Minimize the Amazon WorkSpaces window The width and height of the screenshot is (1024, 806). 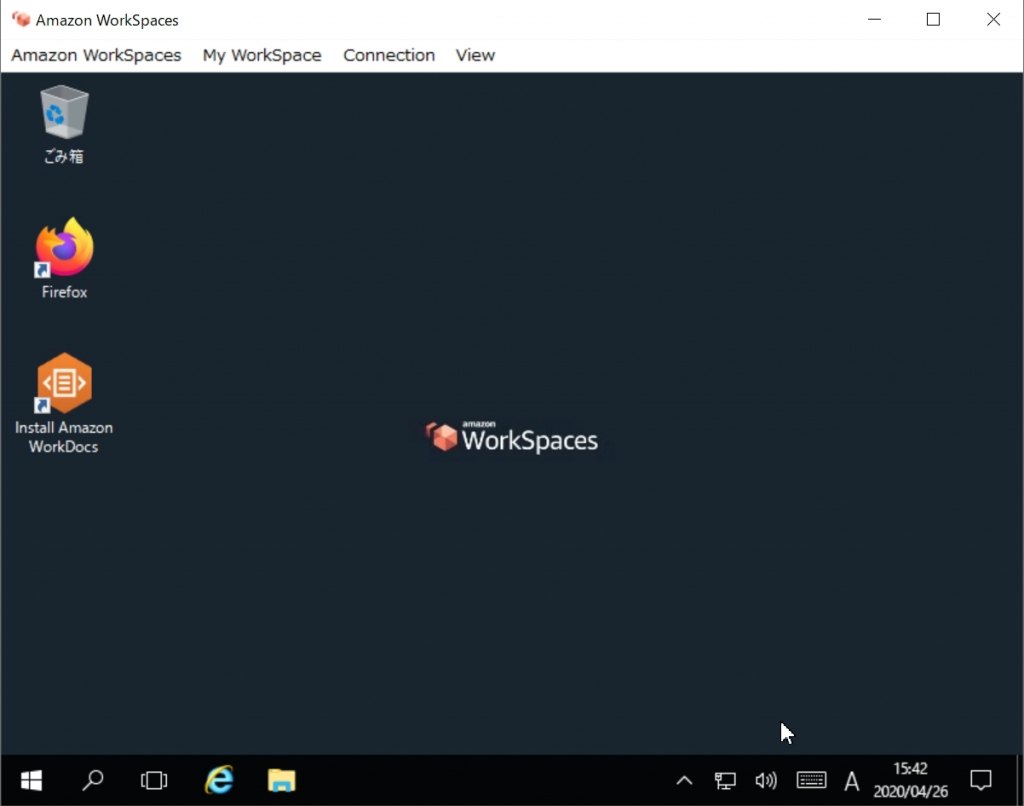874,20
